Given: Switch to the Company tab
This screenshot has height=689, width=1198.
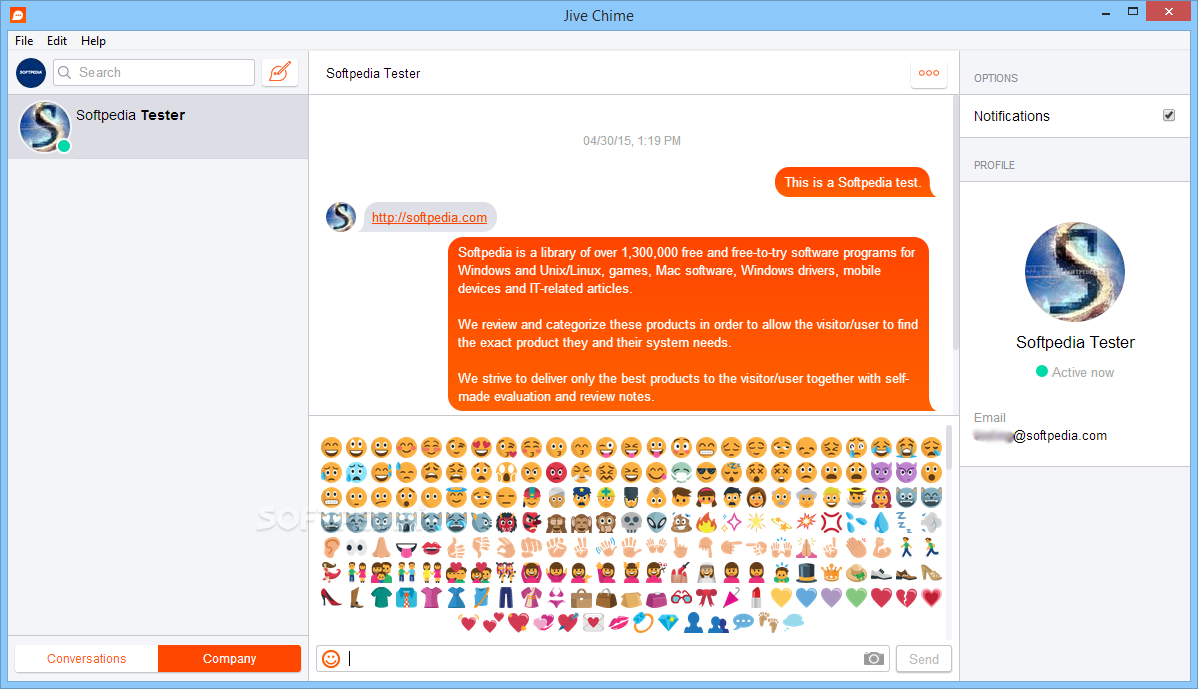Looking at the screenshot, I should point(229,658).
